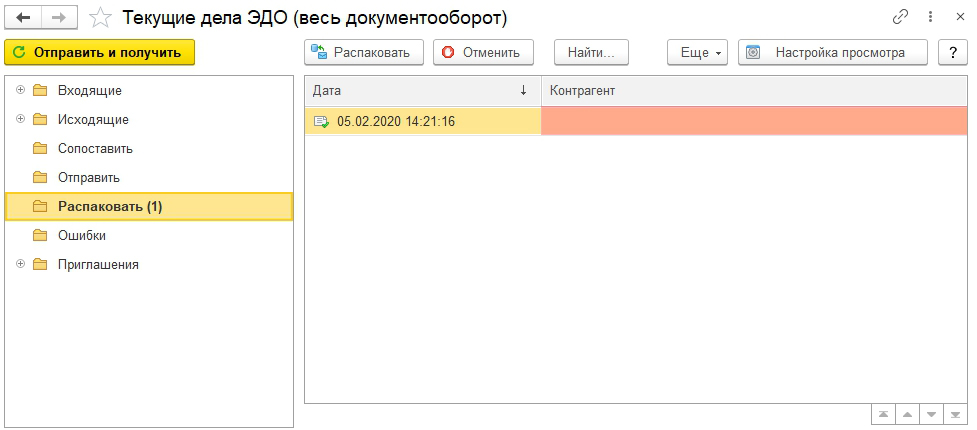This screenshot has height=430, width=977.
Task: Open the Еще dropdown menu
Action: point(698,52)
